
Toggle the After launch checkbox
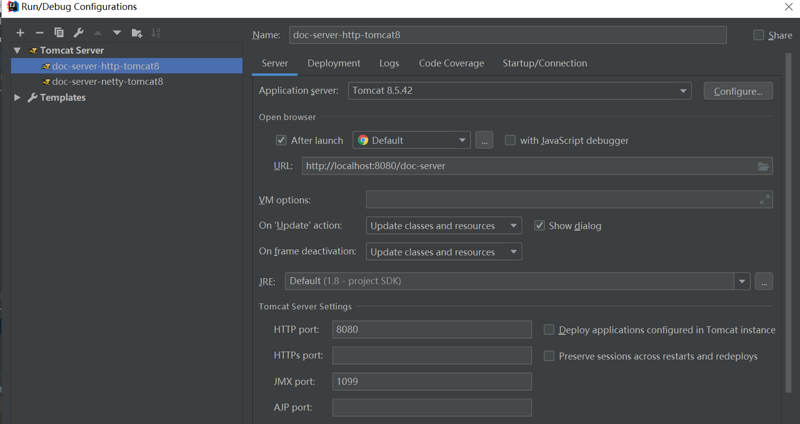tap(281, 141)
